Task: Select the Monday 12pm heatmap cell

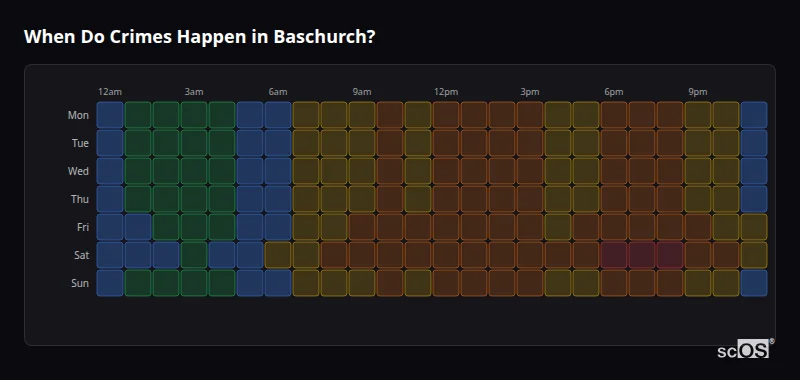Action: tap(446, 115)
